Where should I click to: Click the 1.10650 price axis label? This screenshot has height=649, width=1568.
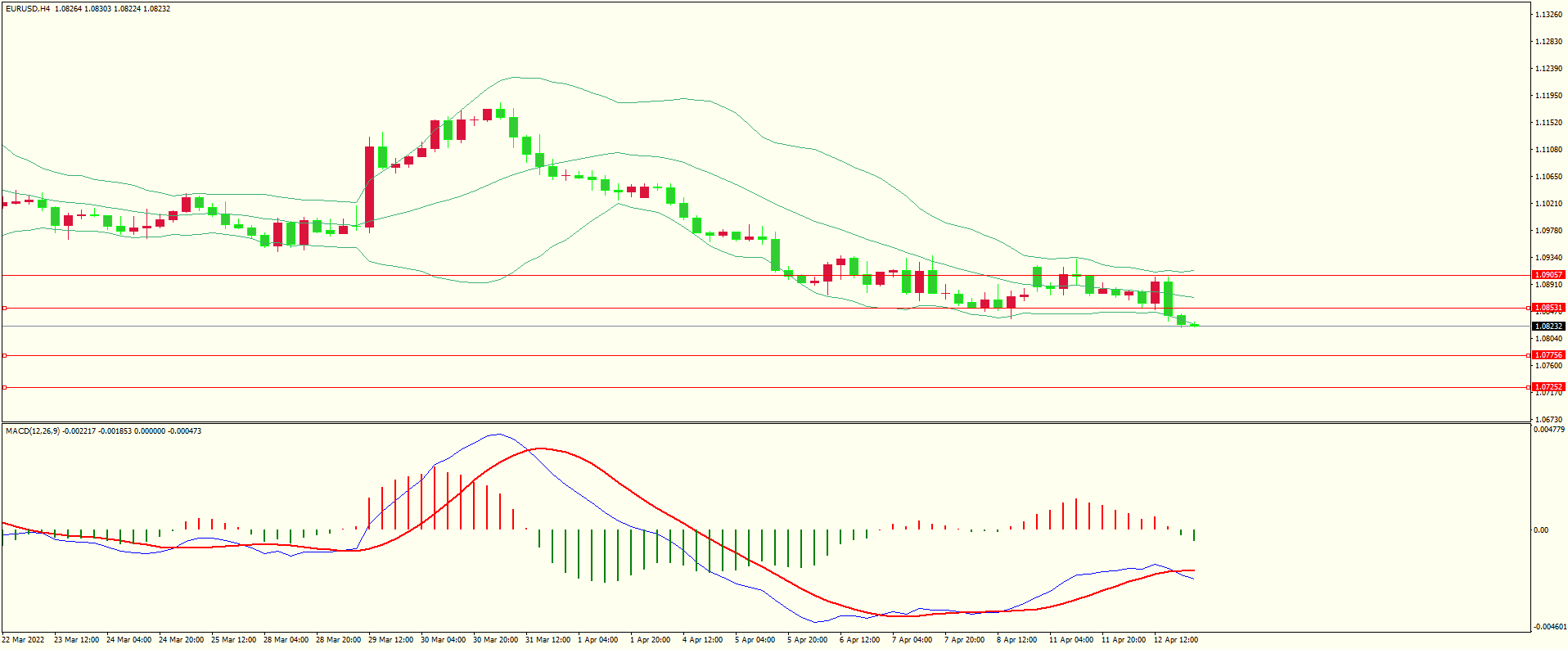click(1549, 177)
